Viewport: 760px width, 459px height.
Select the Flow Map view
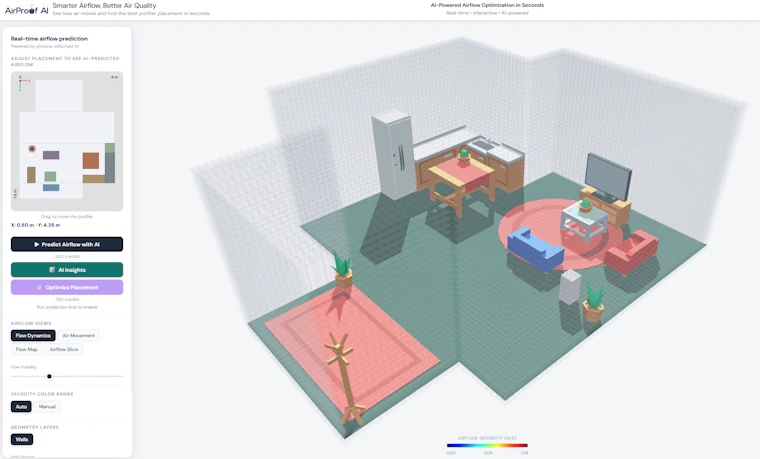(27, 349)
